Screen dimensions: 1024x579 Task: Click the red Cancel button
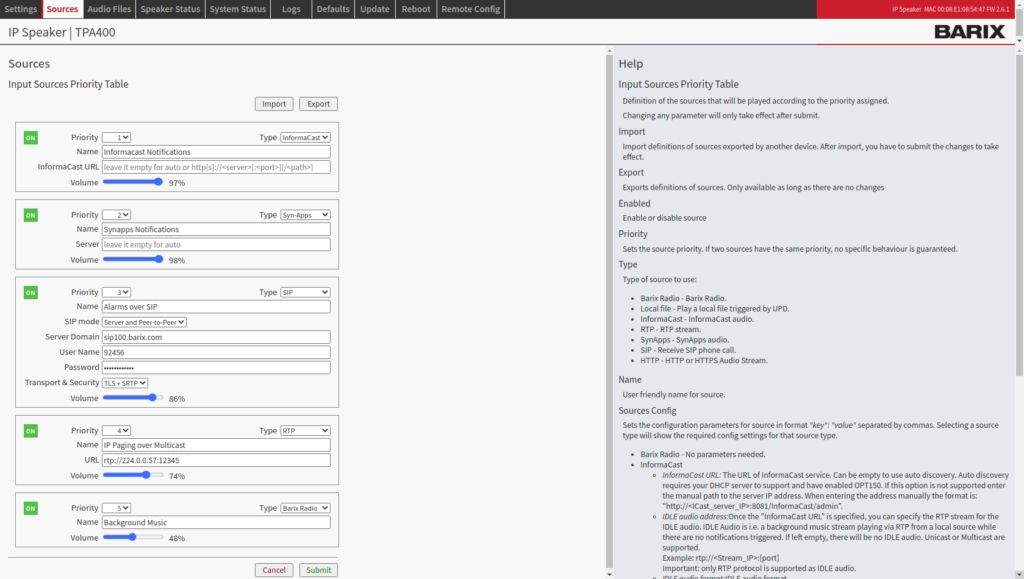tap(274, 570)
